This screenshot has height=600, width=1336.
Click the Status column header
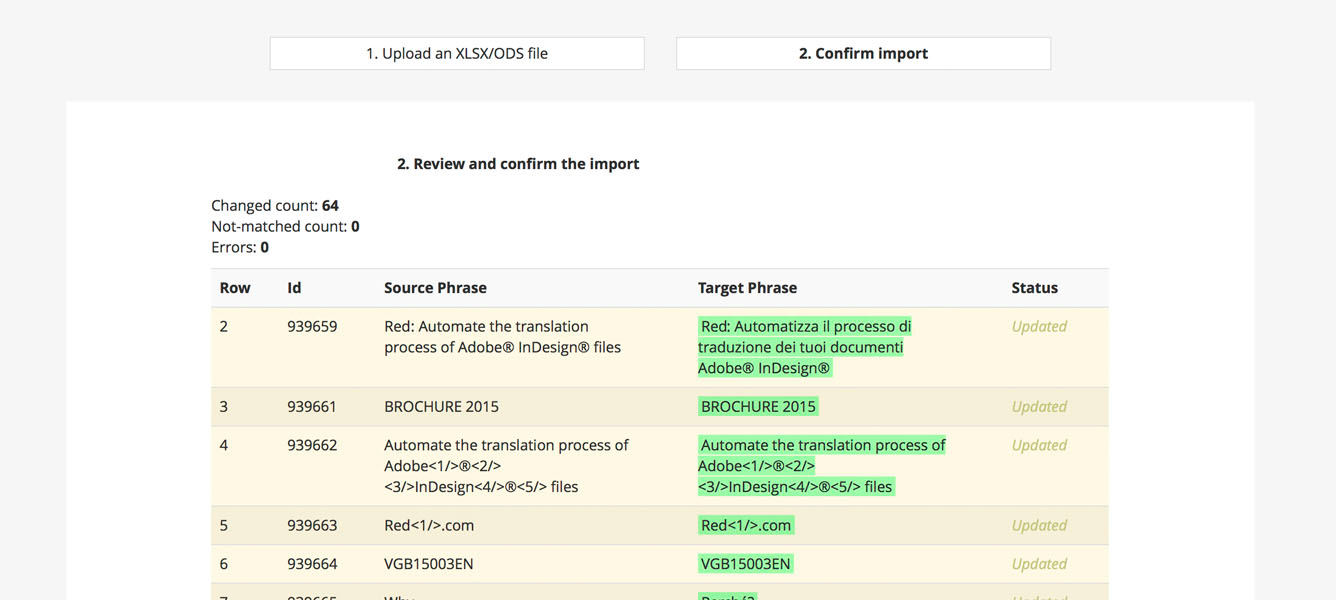click(1034, 288)
